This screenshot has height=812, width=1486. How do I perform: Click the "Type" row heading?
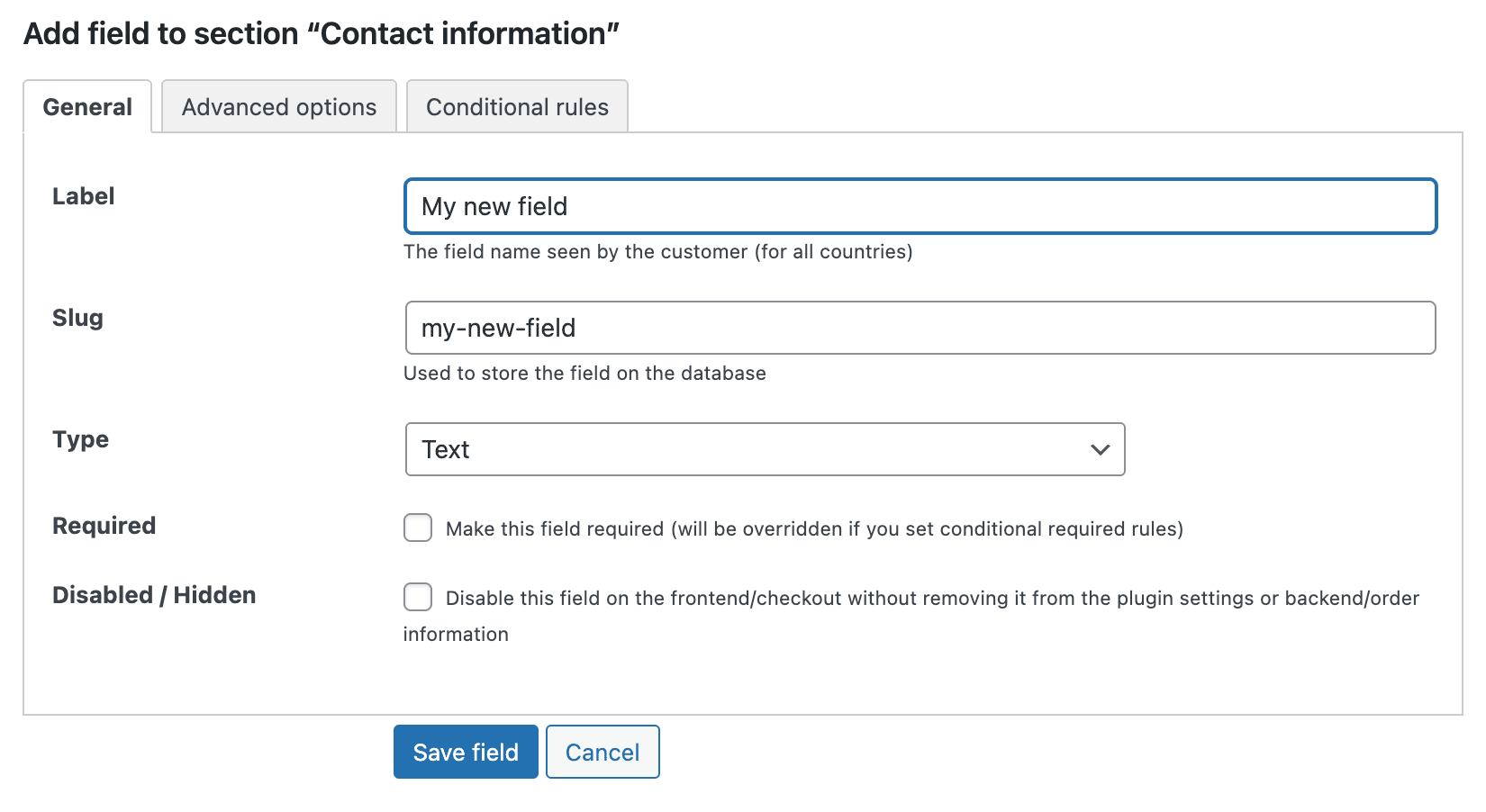(x=80, y=439)
